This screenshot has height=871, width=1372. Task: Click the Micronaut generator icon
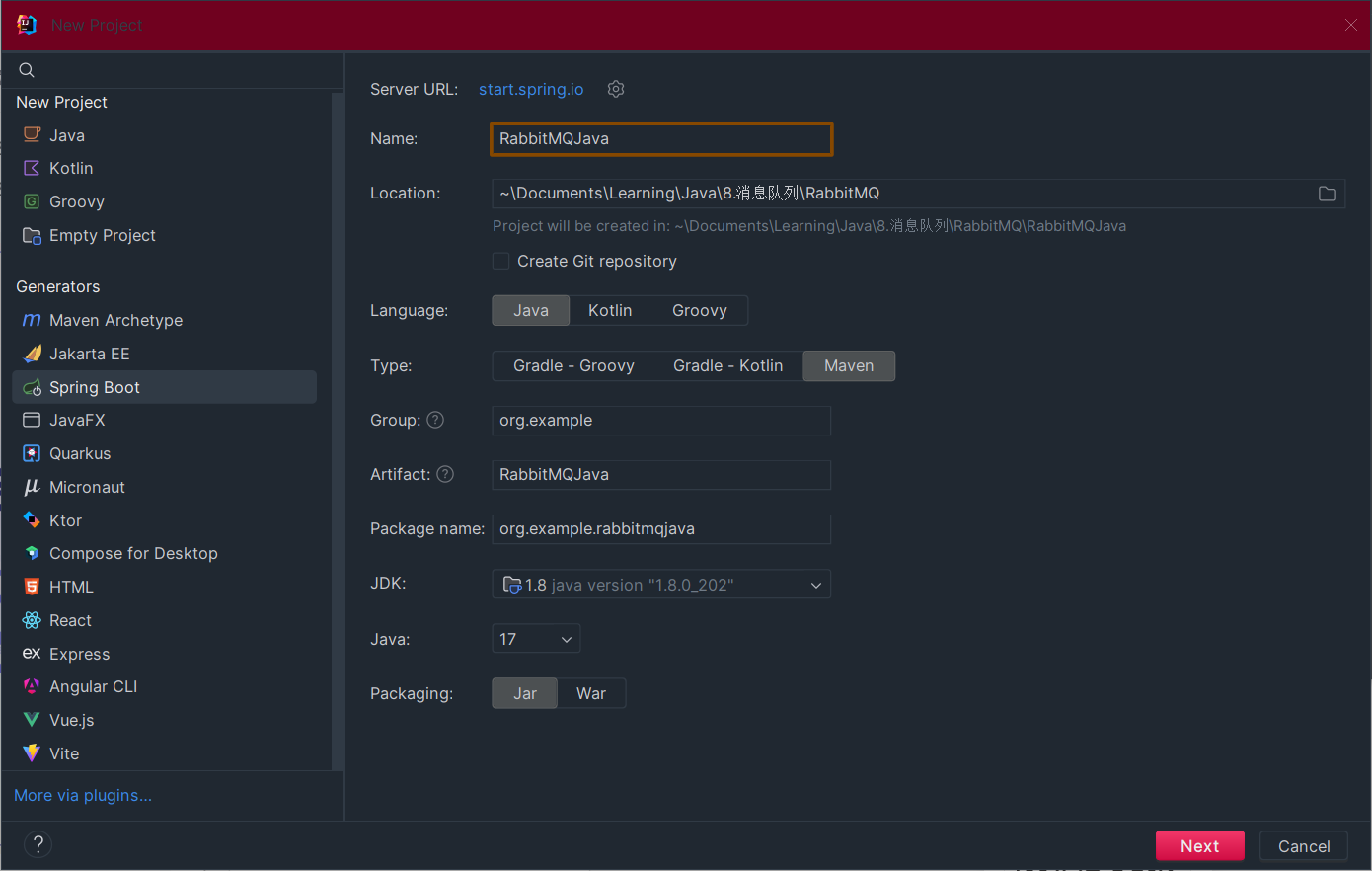[32, 487]
